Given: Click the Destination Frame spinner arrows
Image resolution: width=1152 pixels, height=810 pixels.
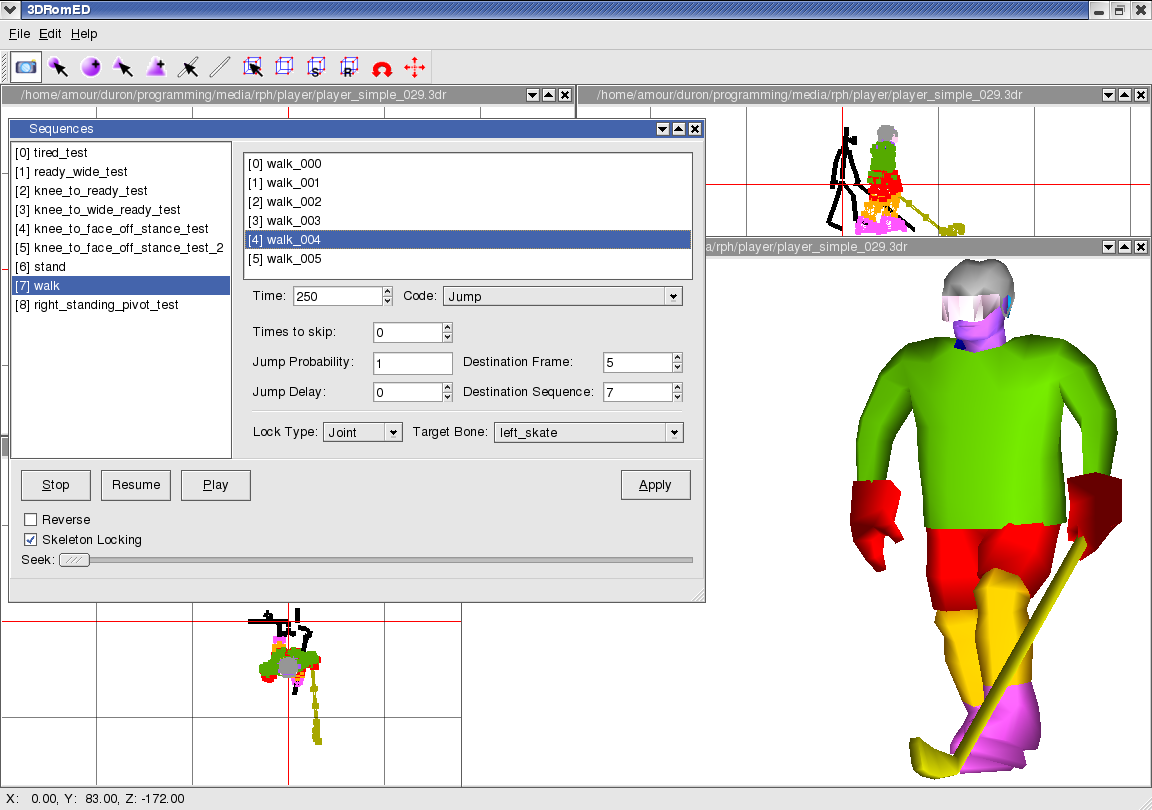Looking at the screenshot, I should (677, 362).
